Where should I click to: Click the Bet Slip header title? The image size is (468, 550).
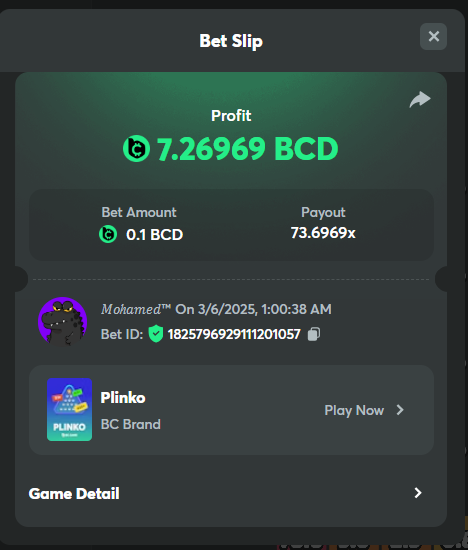[x=231, y=41]
